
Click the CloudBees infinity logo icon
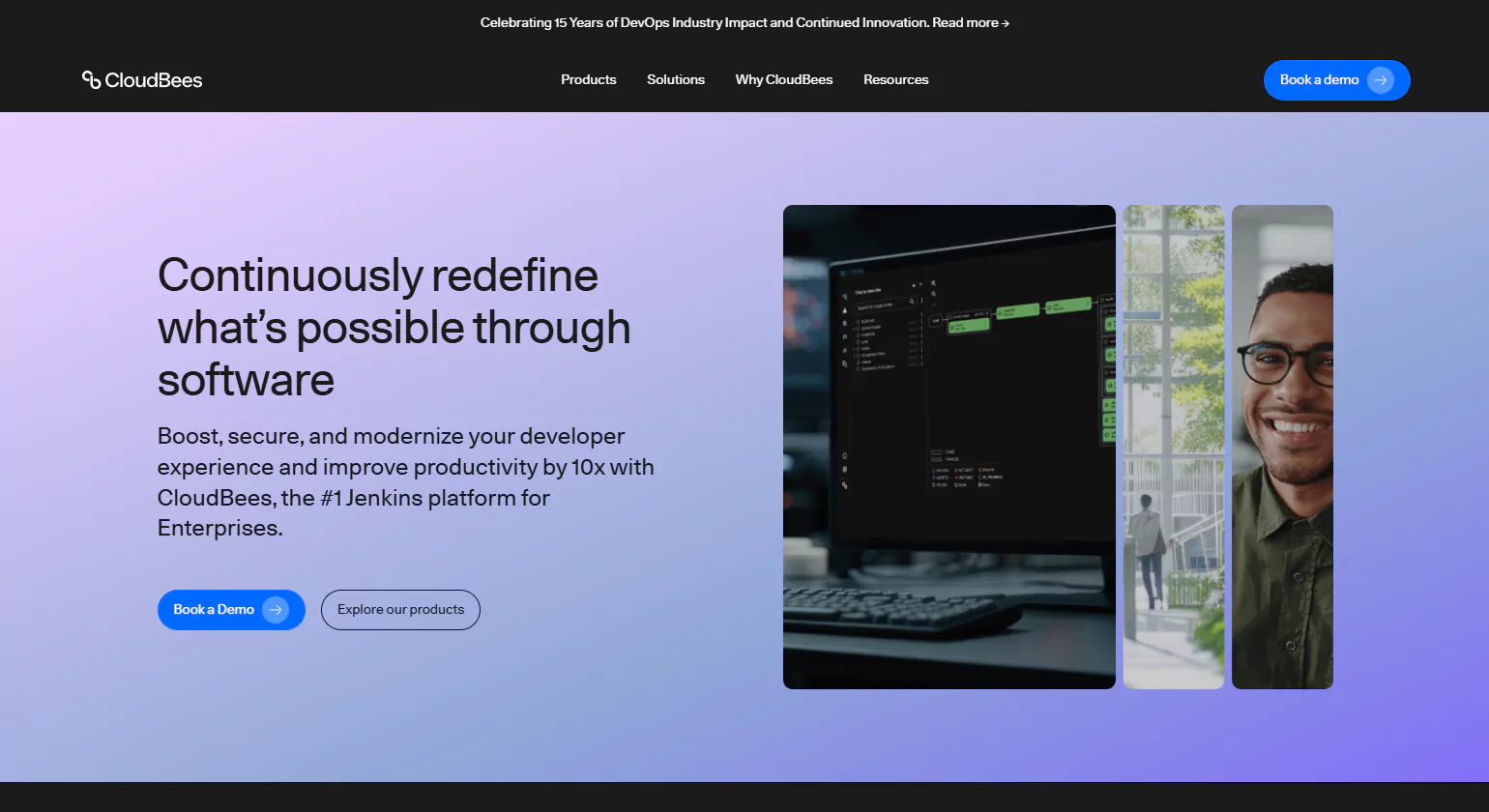point(91,80)
